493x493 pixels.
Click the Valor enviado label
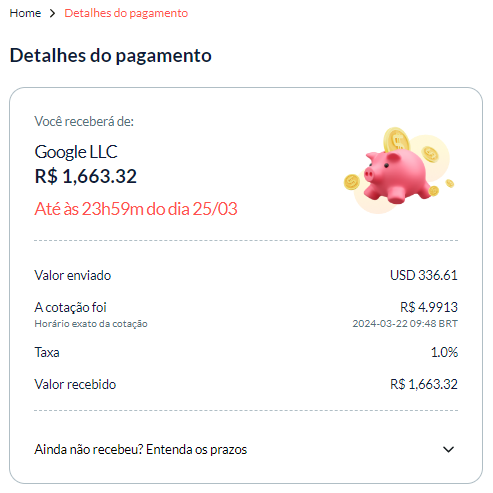tap(72, 276)
